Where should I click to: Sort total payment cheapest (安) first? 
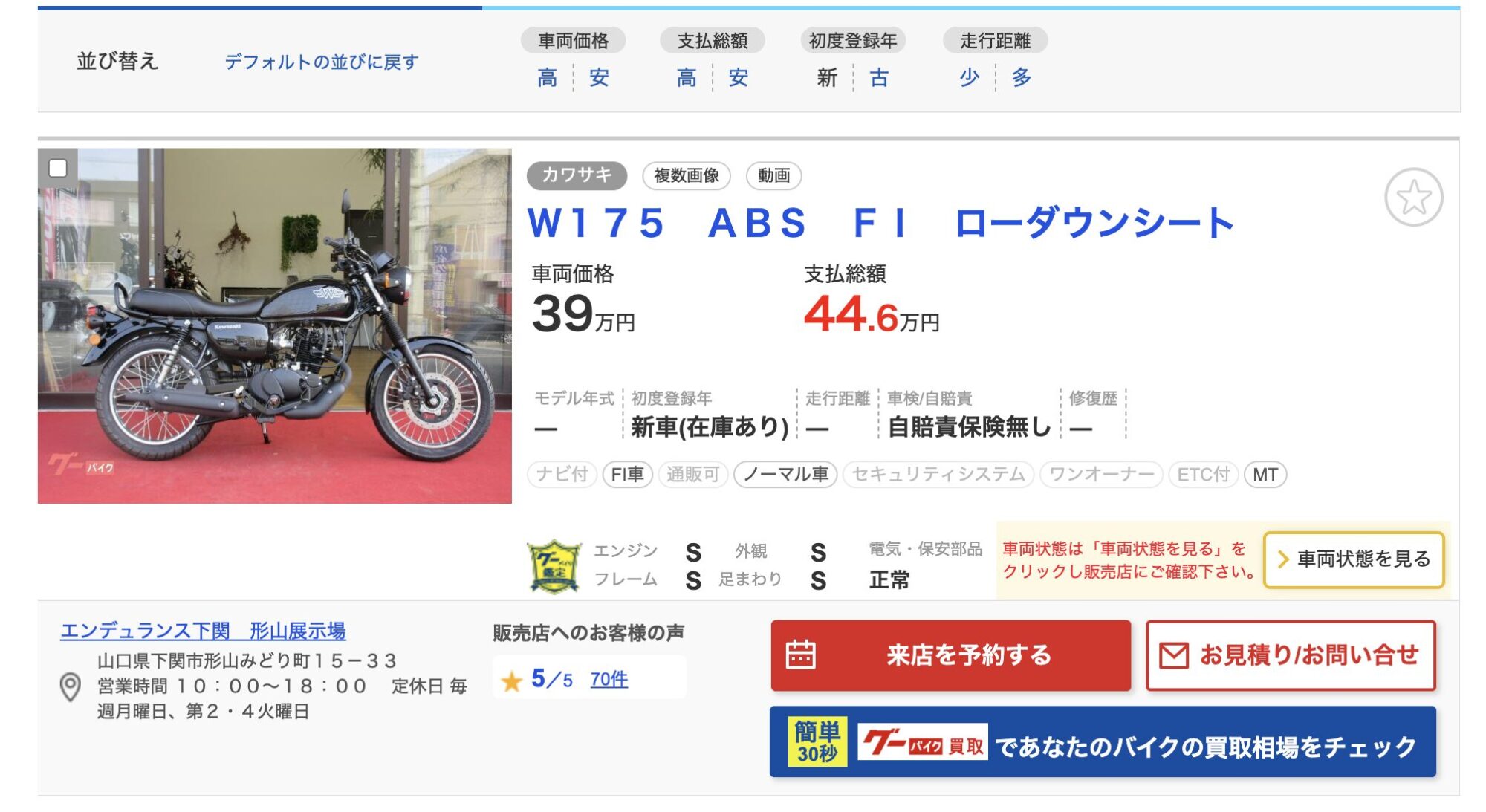738,77
